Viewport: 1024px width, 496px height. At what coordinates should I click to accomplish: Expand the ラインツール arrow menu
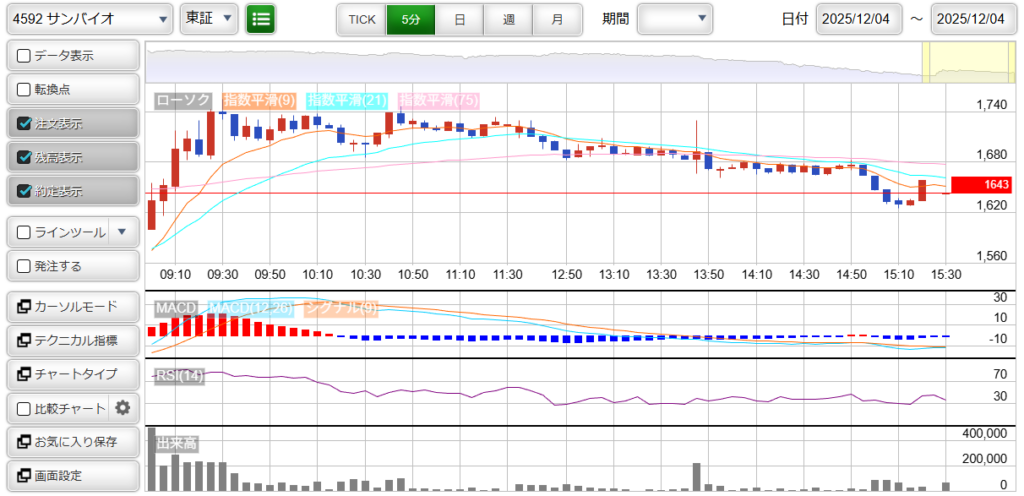pos(122,232)
